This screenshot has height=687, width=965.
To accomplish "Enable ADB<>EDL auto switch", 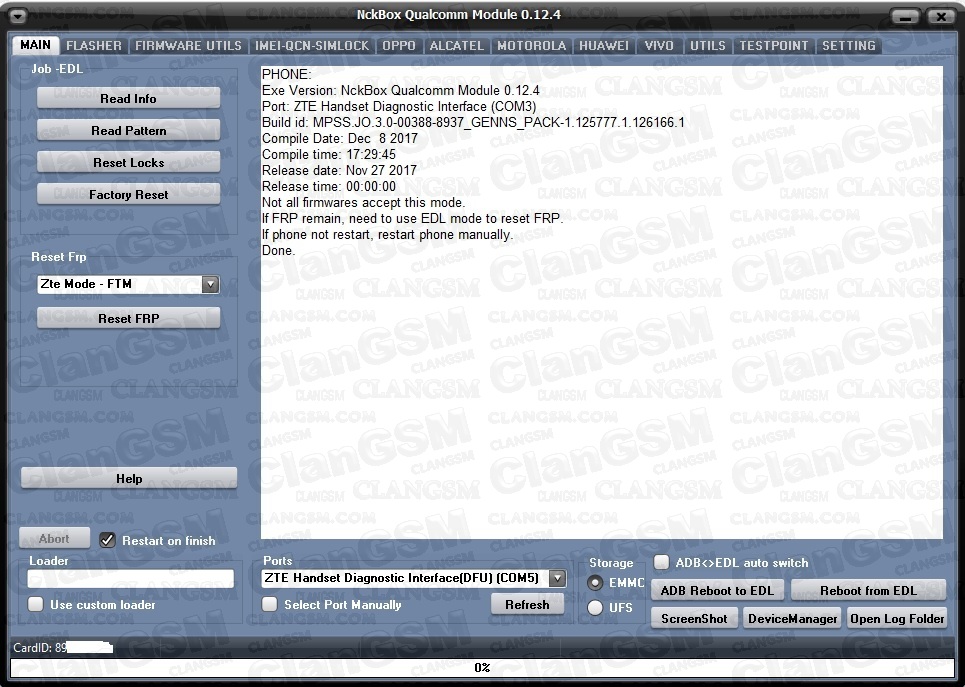I will [x=662, y=562].
